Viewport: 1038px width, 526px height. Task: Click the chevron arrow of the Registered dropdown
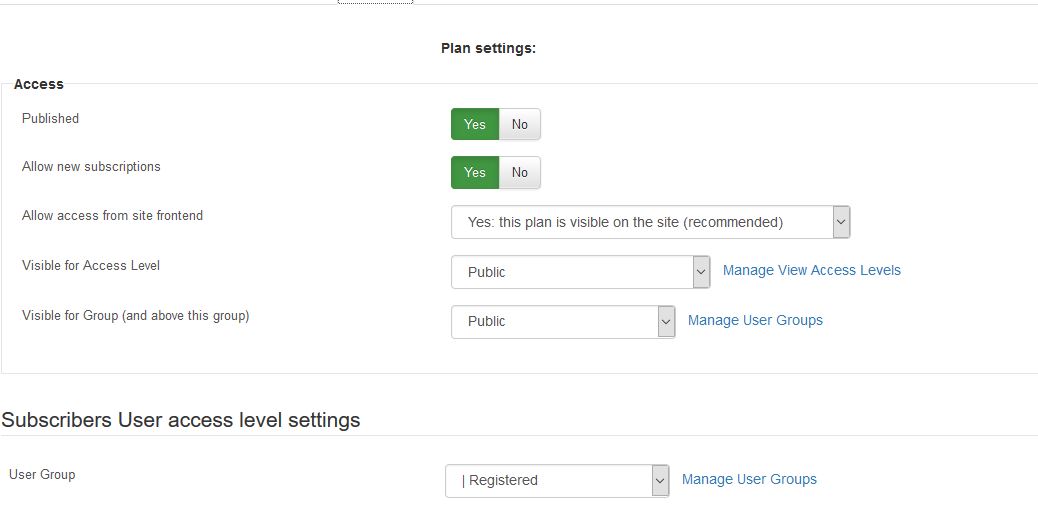click(660, 480)
